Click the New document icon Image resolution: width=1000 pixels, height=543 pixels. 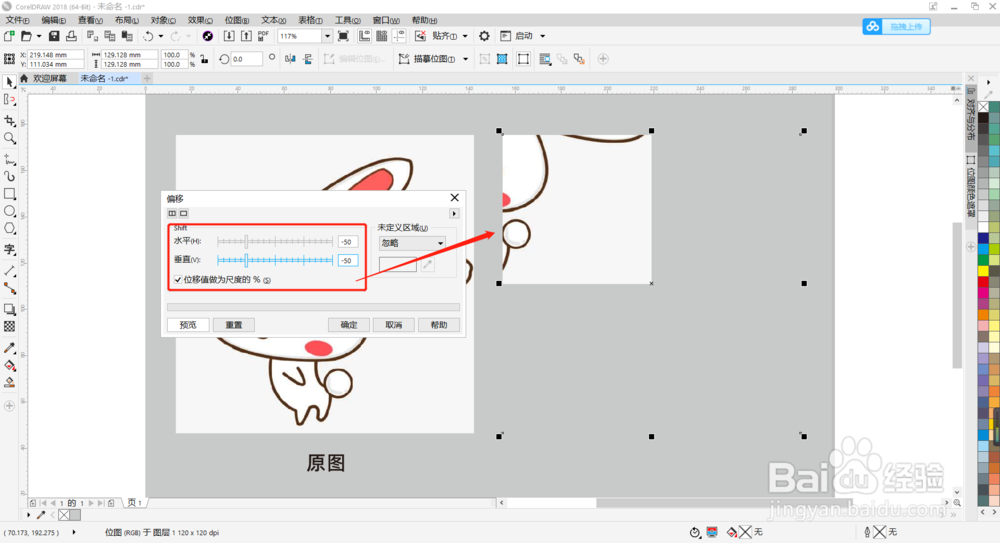(x=10, y=36)
